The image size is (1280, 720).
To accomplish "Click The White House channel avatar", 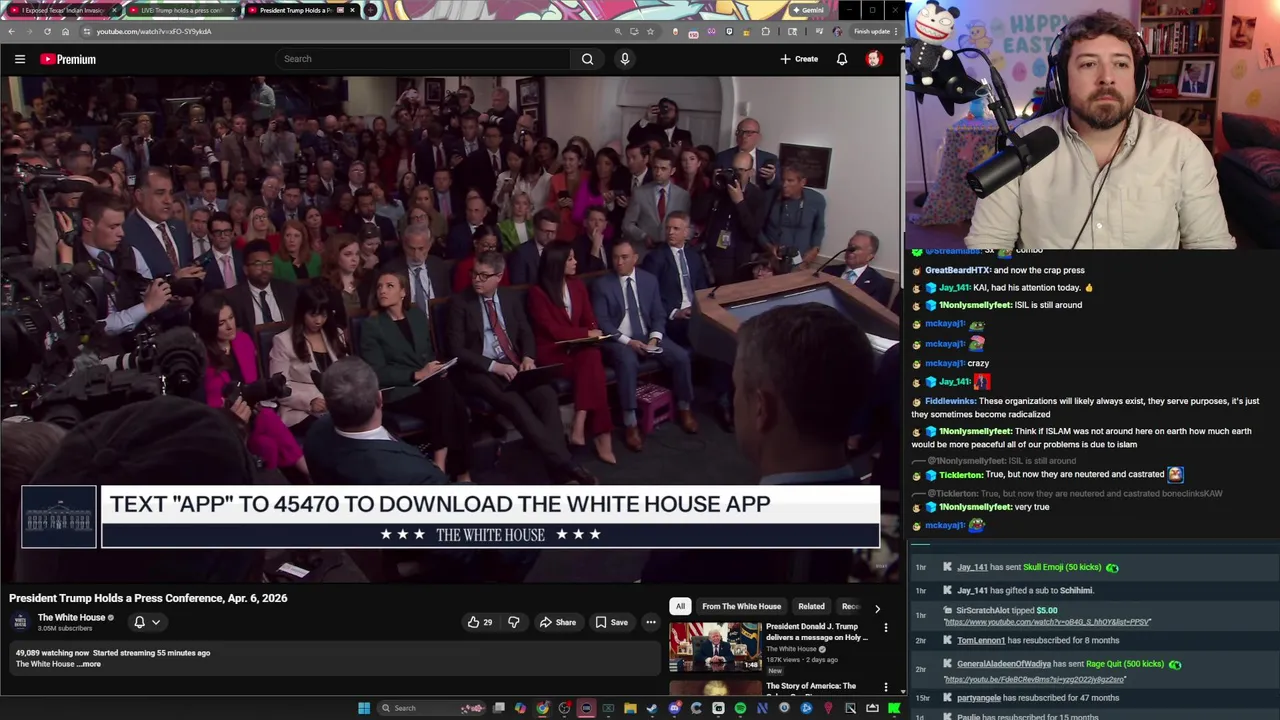I will click(20, 622).
